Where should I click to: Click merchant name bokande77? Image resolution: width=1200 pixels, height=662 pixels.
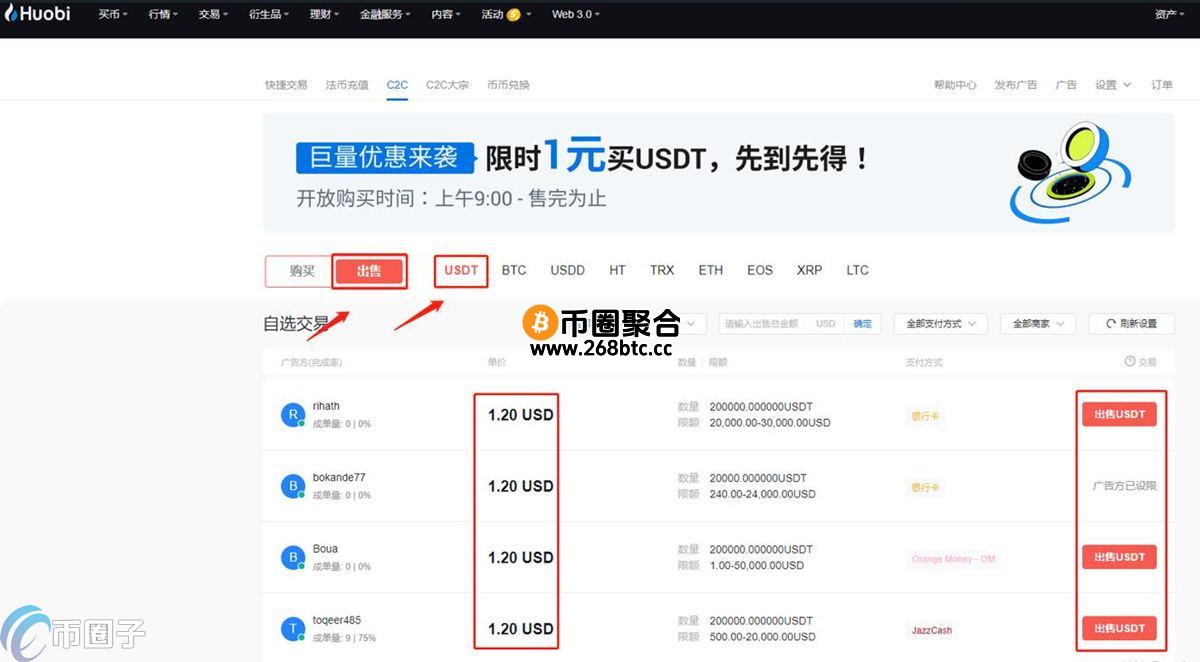[x=339, y=477]
